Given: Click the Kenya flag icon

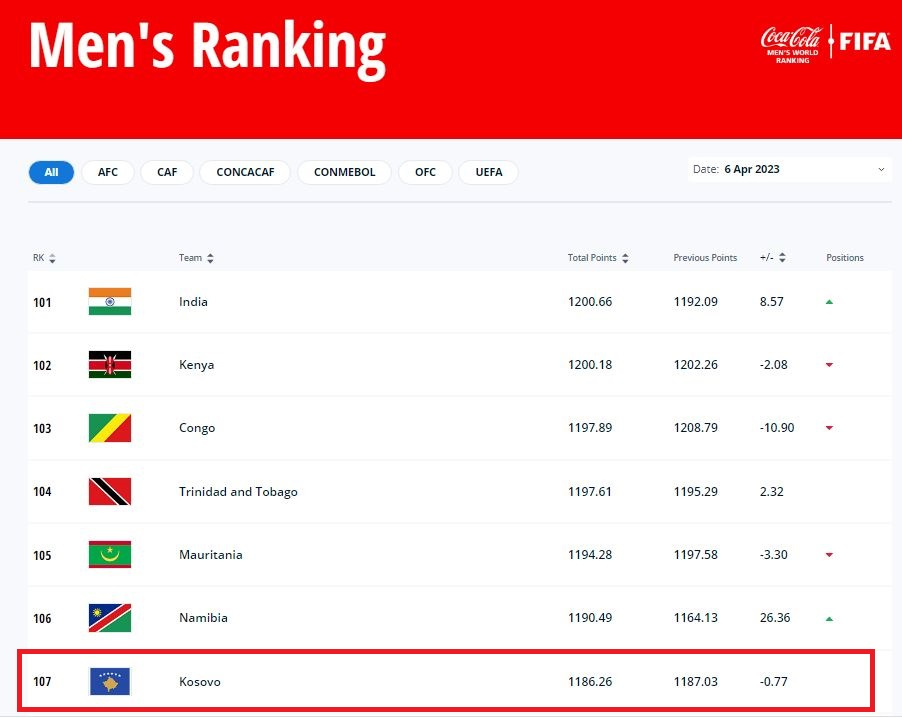Looking at the screenshot, I should pyautogui.click(x=110, y=365).
